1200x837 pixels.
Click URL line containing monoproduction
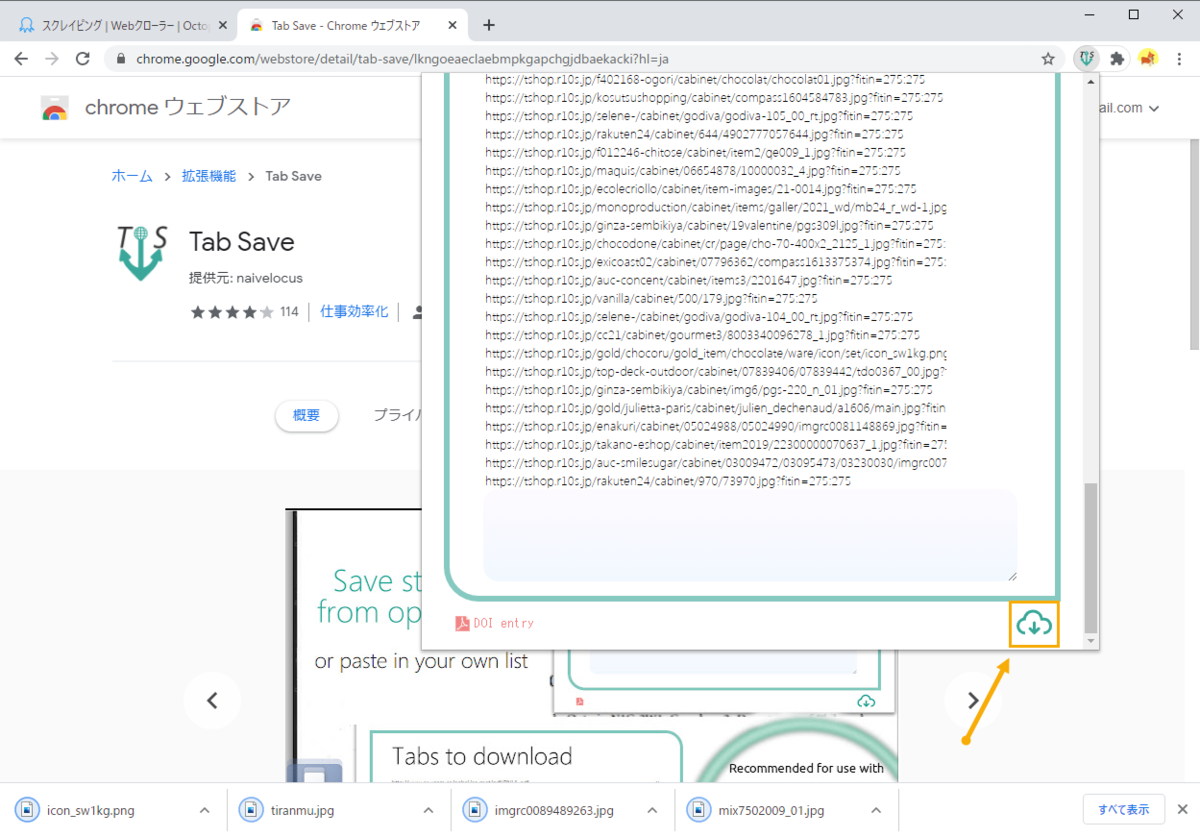(716, 208)
